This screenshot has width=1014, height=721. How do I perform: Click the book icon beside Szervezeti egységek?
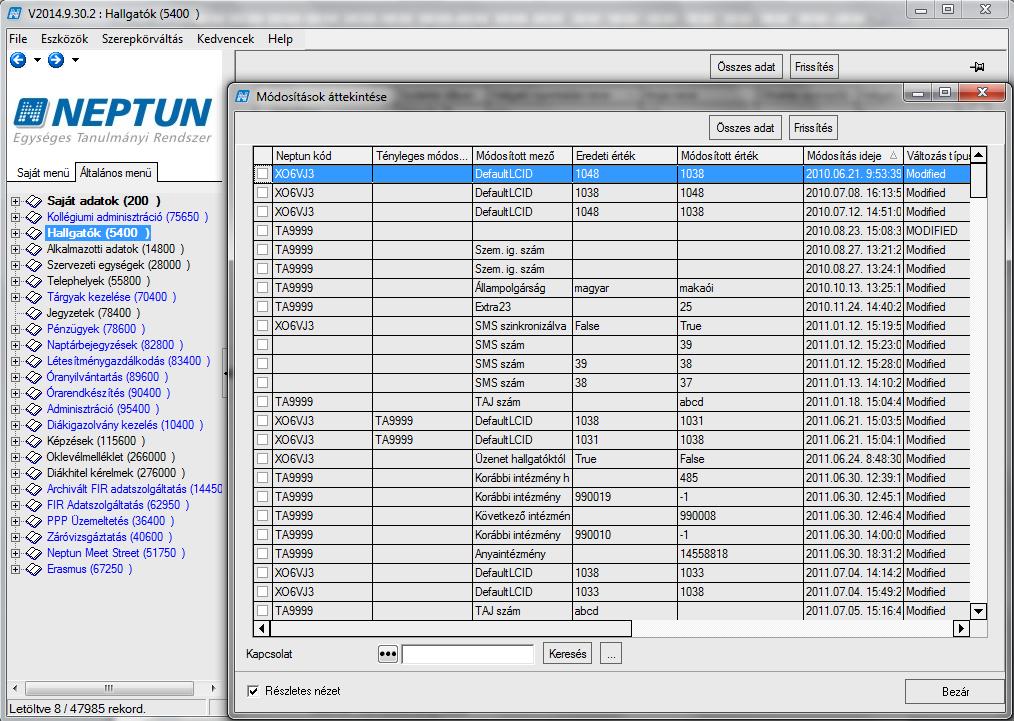(34, 265)
